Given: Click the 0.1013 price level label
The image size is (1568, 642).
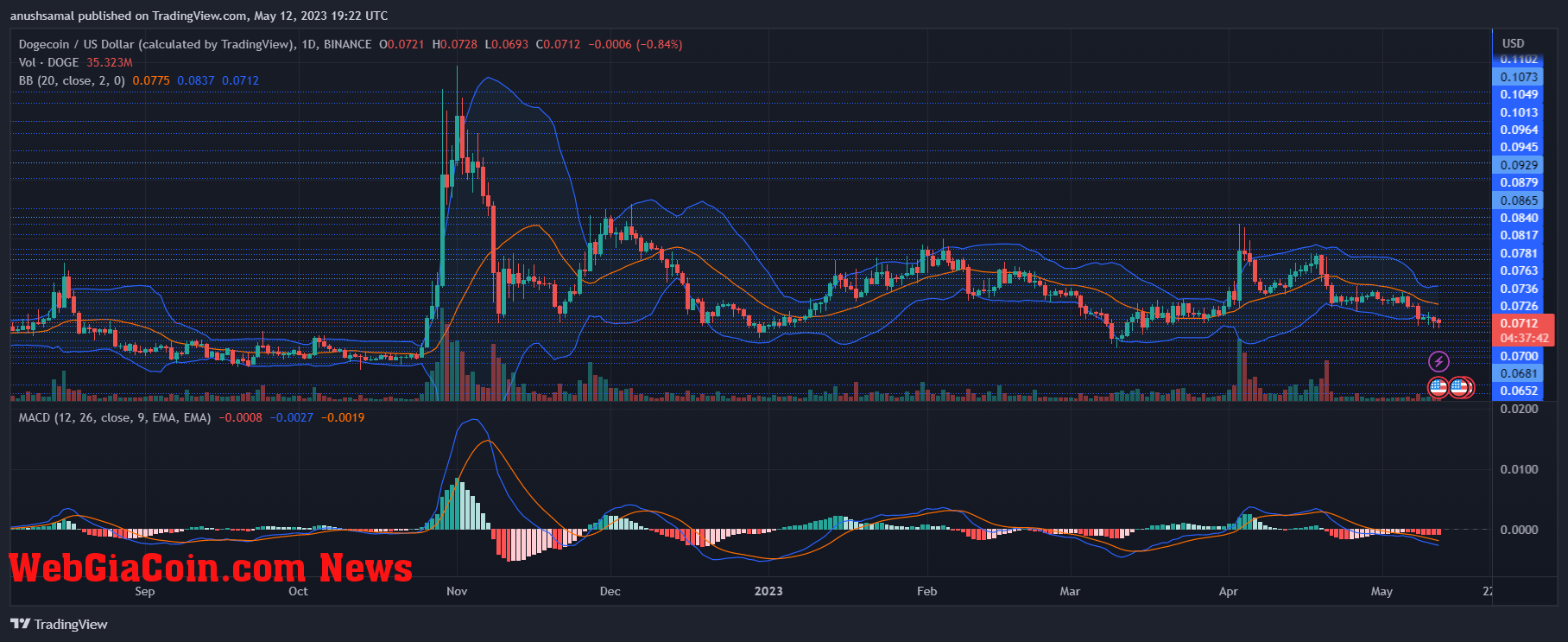Looking at the screenshot, I should click(x=1518, y=112).
